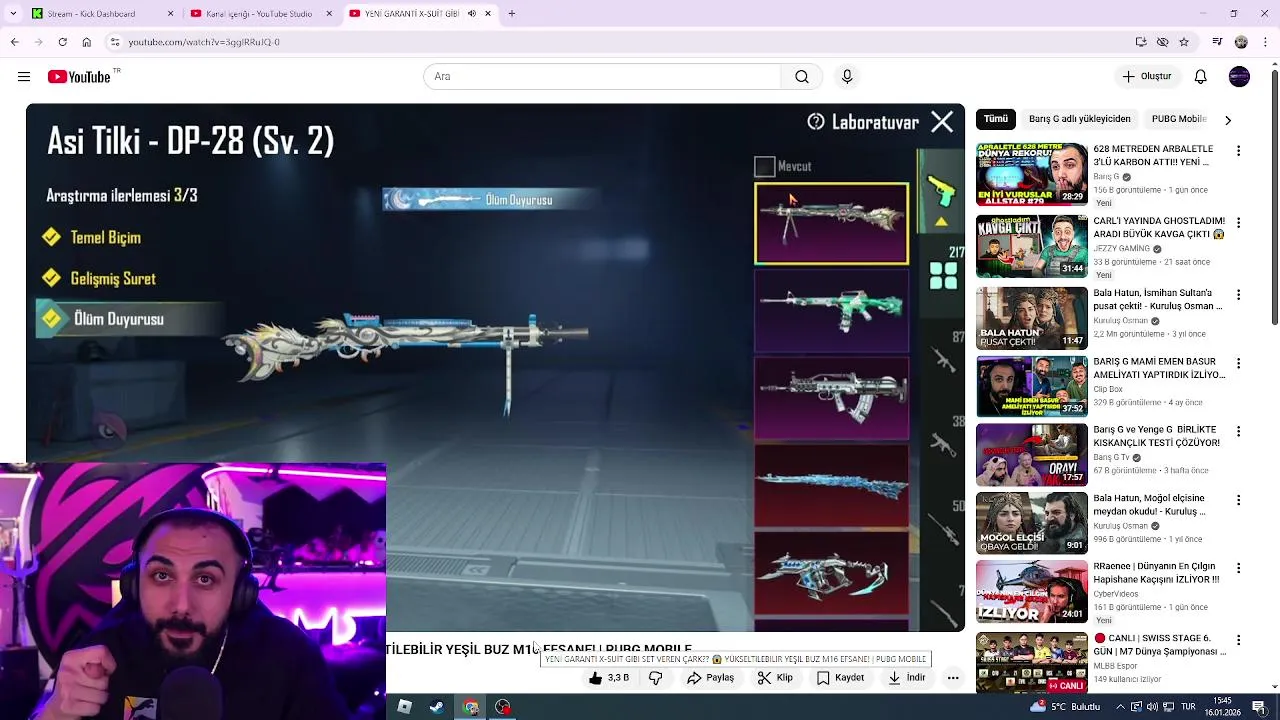Open the YouTube hamburger guide menu
The image size is (1280, 720).
click(23, 77)
